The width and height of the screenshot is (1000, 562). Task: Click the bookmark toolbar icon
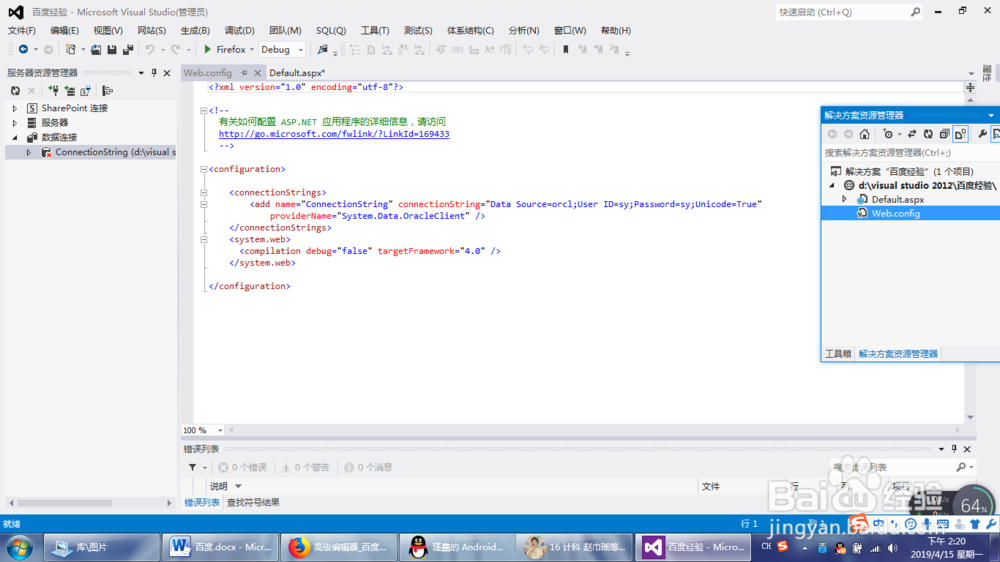[565, 49]
